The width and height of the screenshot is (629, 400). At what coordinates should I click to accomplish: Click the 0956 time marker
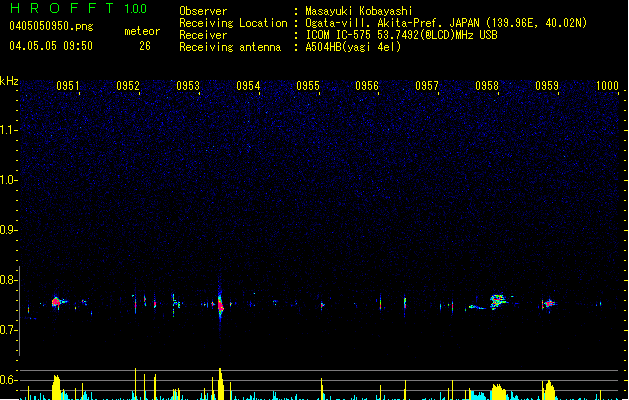click(367, 86)
